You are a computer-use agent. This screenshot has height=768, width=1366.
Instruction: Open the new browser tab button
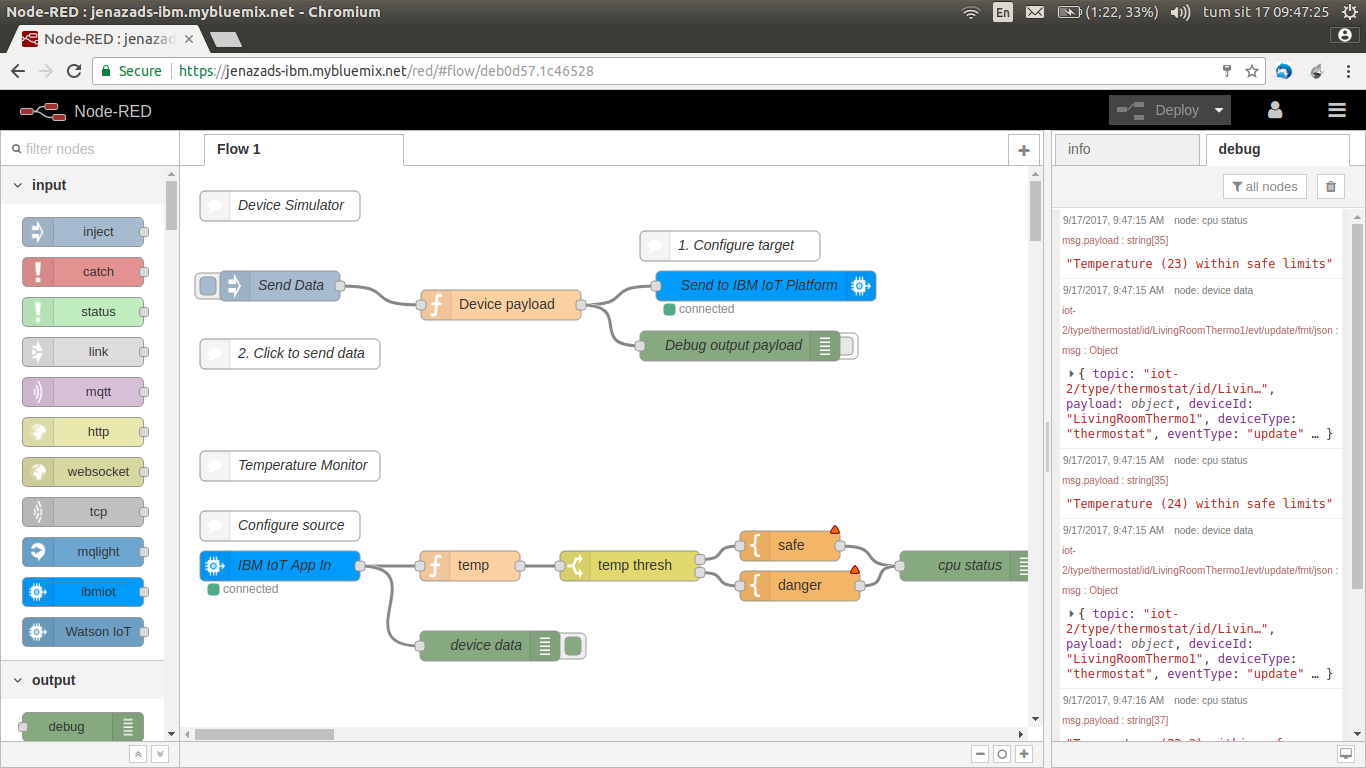226,39
